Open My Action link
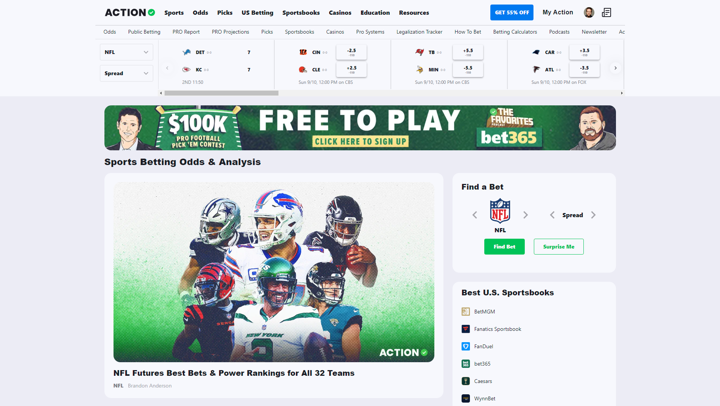720x406 pixels. (557, 12)
